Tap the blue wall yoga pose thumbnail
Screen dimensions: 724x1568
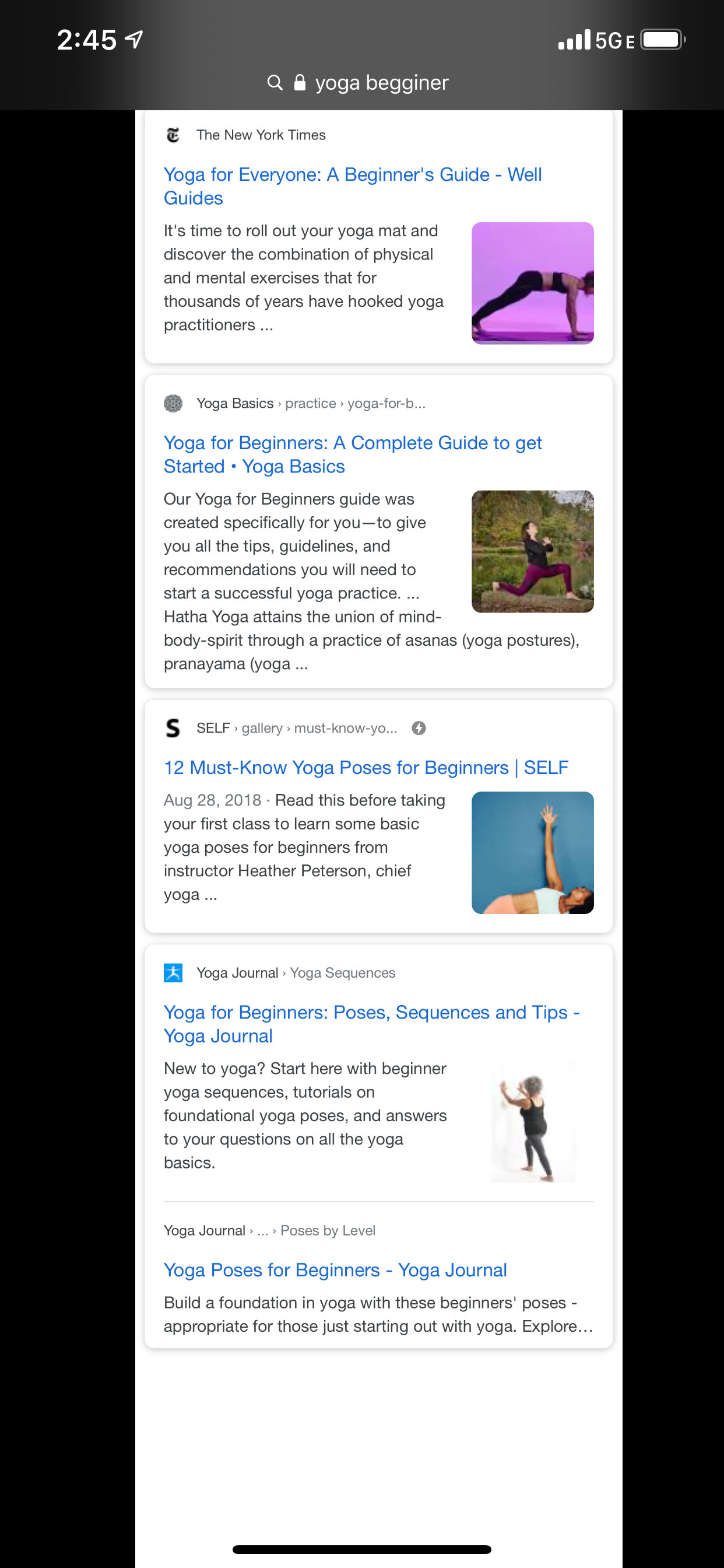pyautogui.click(x=532, y=853)
